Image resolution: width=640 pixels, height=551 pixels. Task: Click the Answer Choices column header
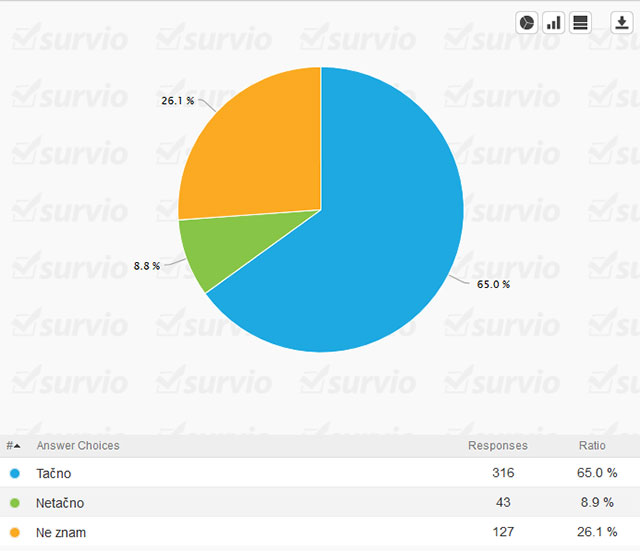[x=78, y=445]
